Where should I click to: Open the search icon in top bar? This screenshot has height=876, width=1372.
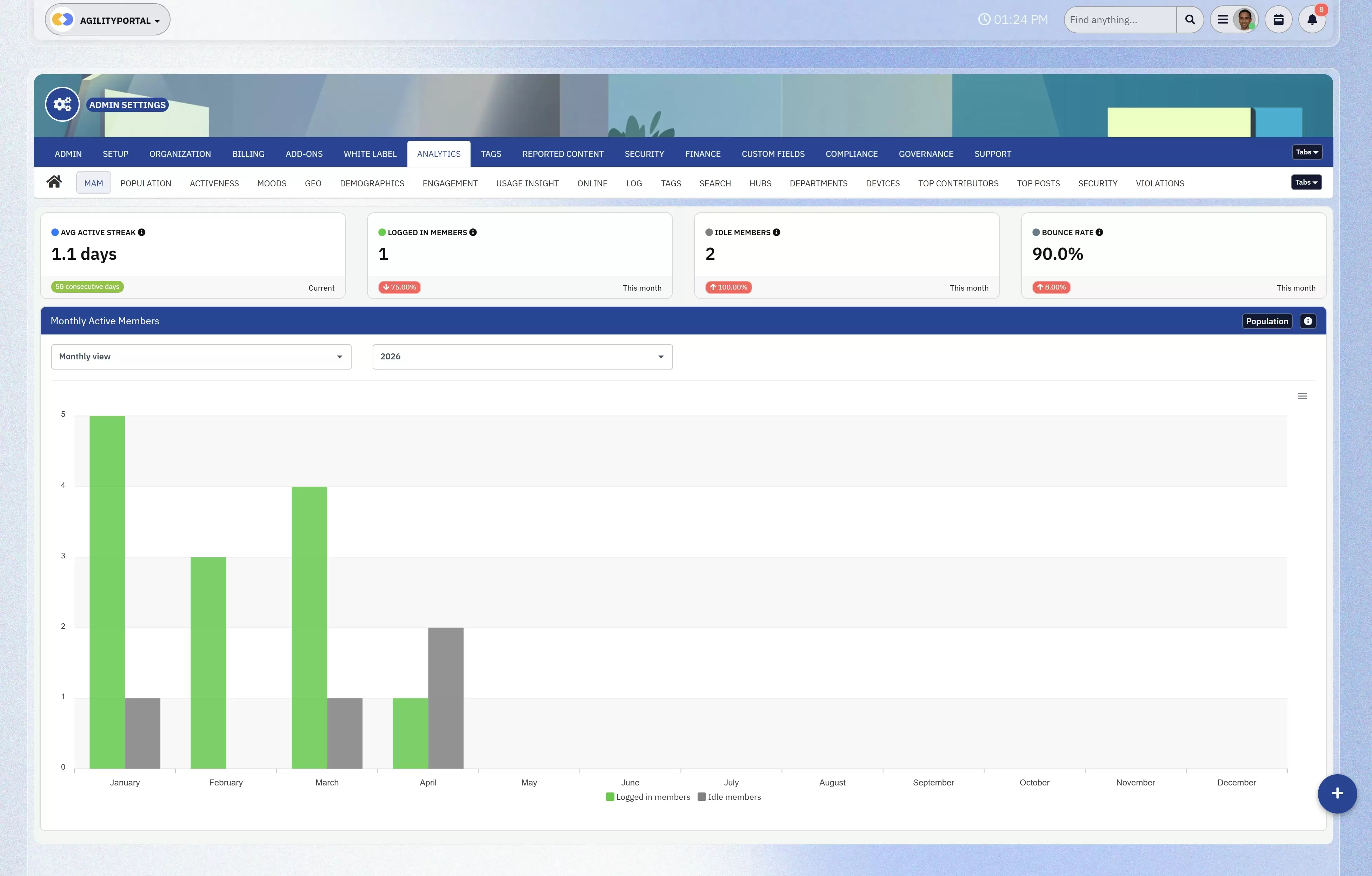[x=1190, y=19]
